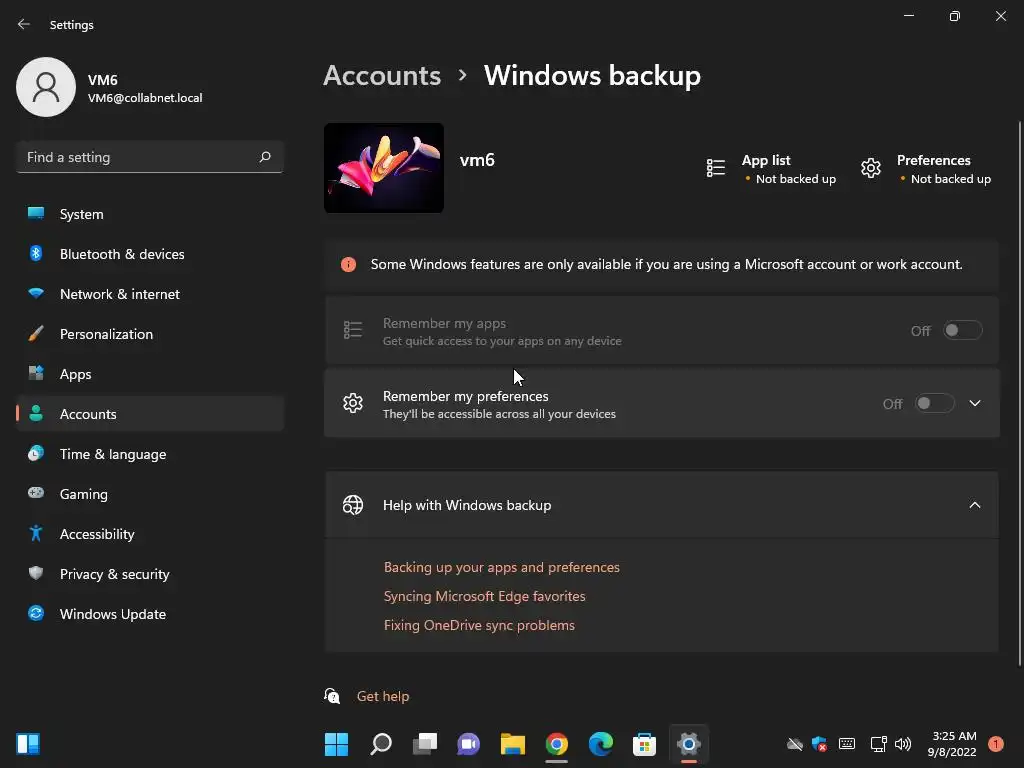The width and height of the screenshot is (1024, 768).
Task: Go to Network & internet settings
Action: 150,294
